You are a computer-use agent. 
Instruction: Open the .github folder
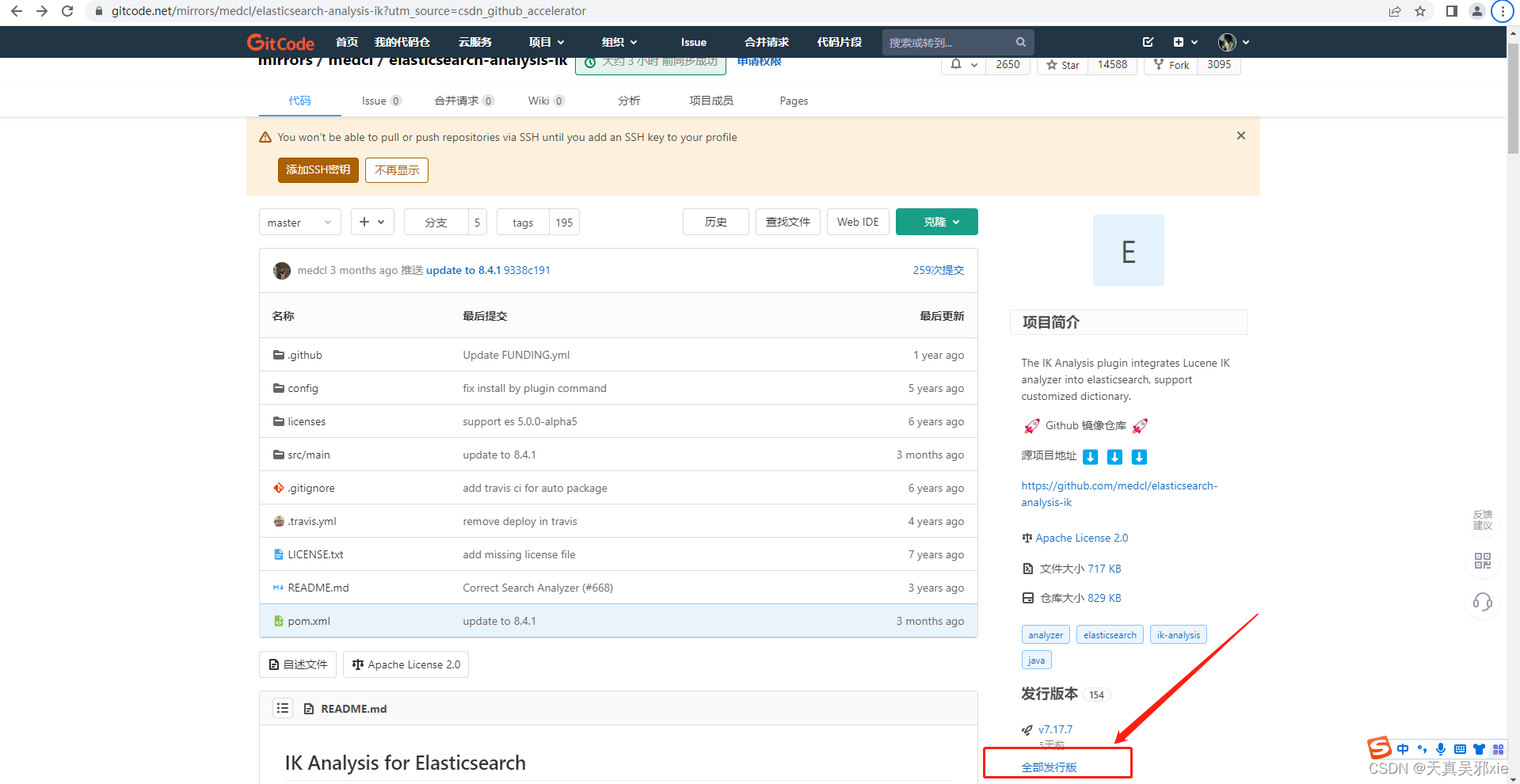click(x=305, y=355)
